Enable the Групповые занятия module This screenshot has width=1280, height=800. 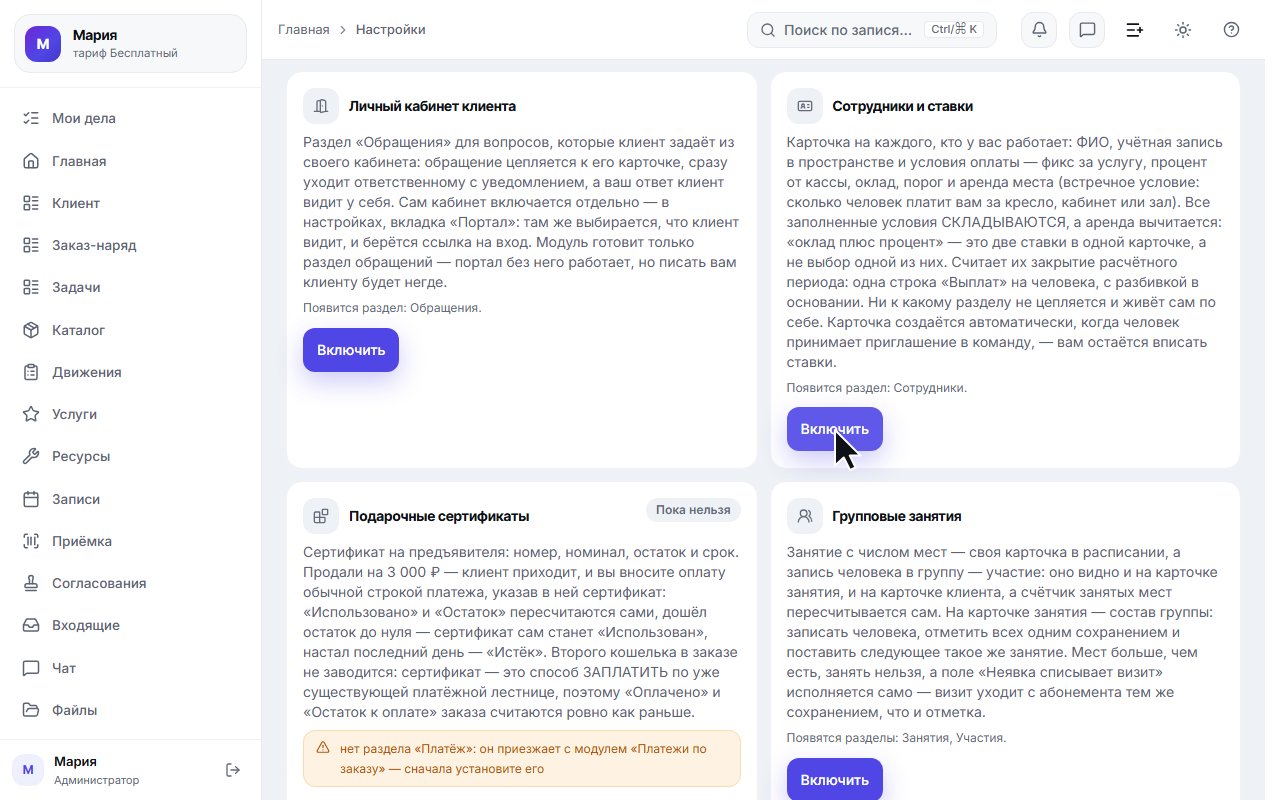pos(834,779)
